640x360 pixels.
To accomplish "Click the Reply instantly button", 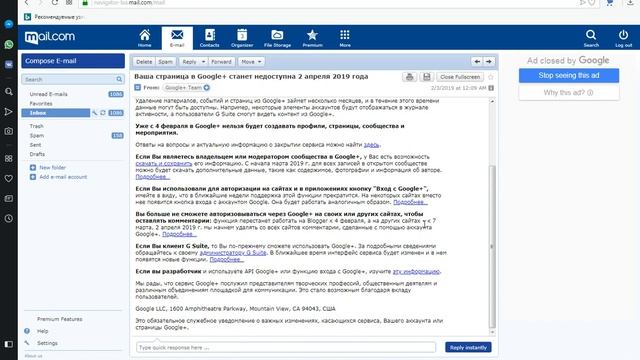I will pos(468,347).
